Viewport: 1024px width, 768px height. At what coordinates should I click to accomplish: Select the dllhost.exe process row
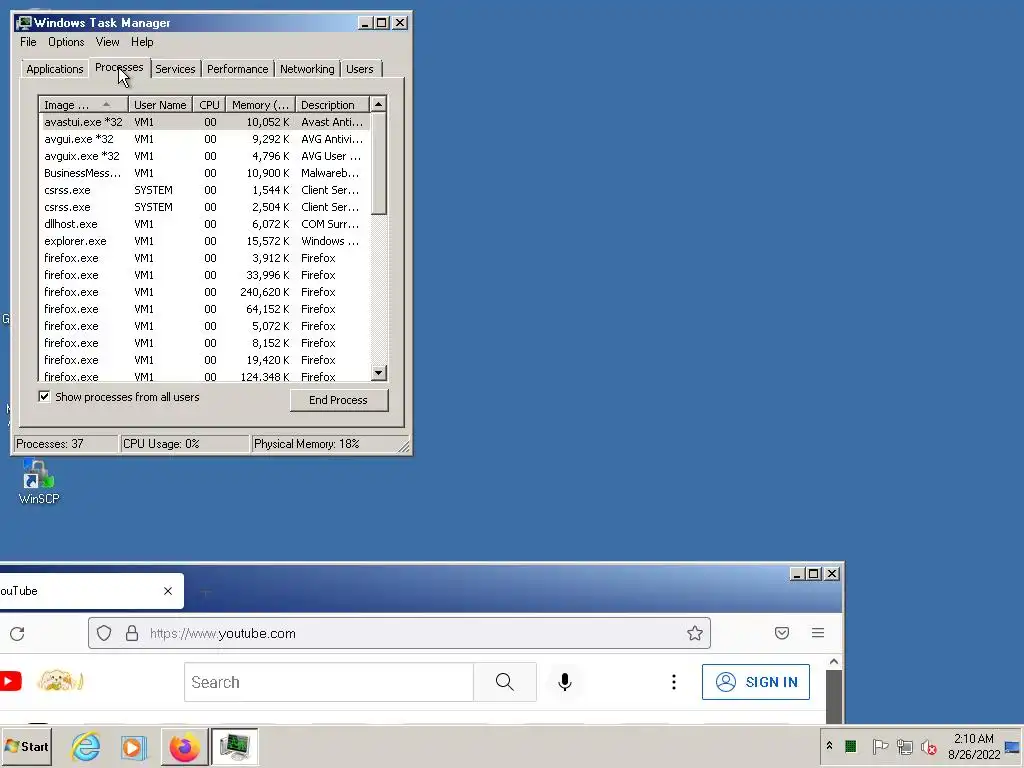click(x=204, y=224)
